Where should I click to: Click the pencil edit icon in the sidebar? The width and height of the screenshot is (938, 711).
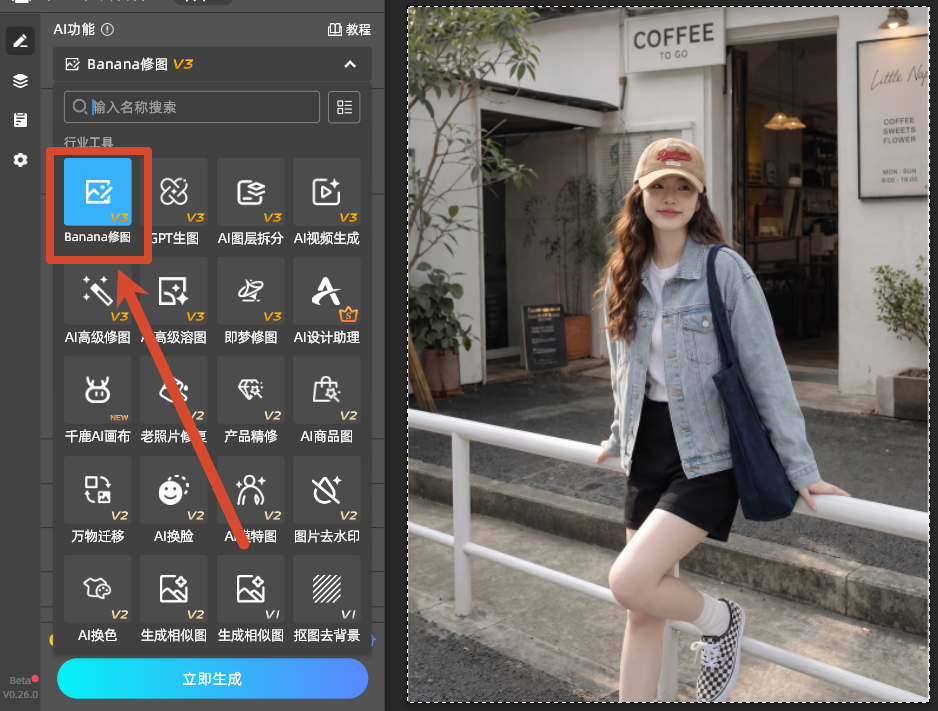(20, 41)
